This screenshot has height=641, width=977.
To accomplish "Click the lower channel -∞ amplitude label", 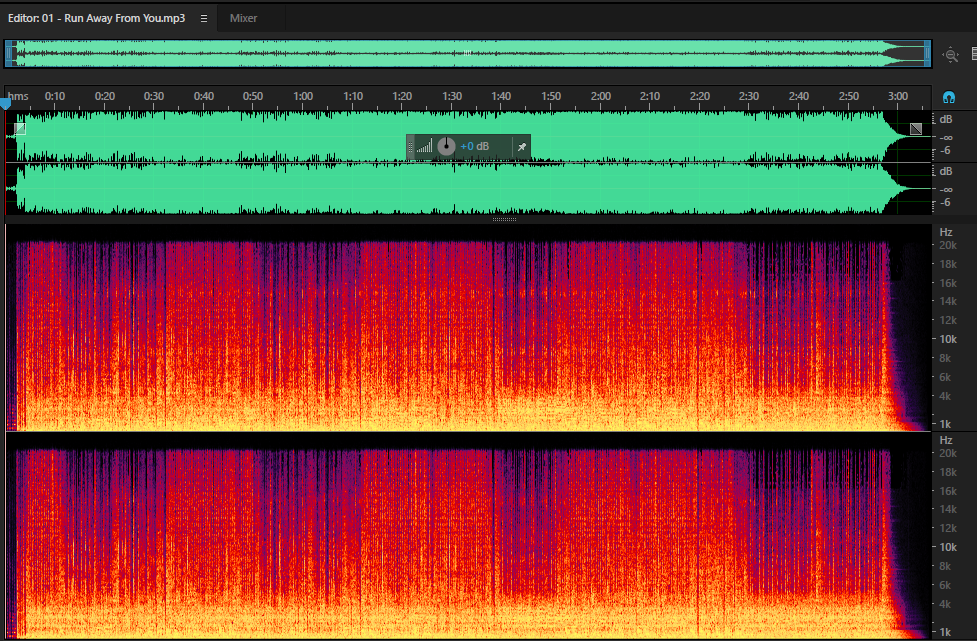I will click(x=946, y=189).
